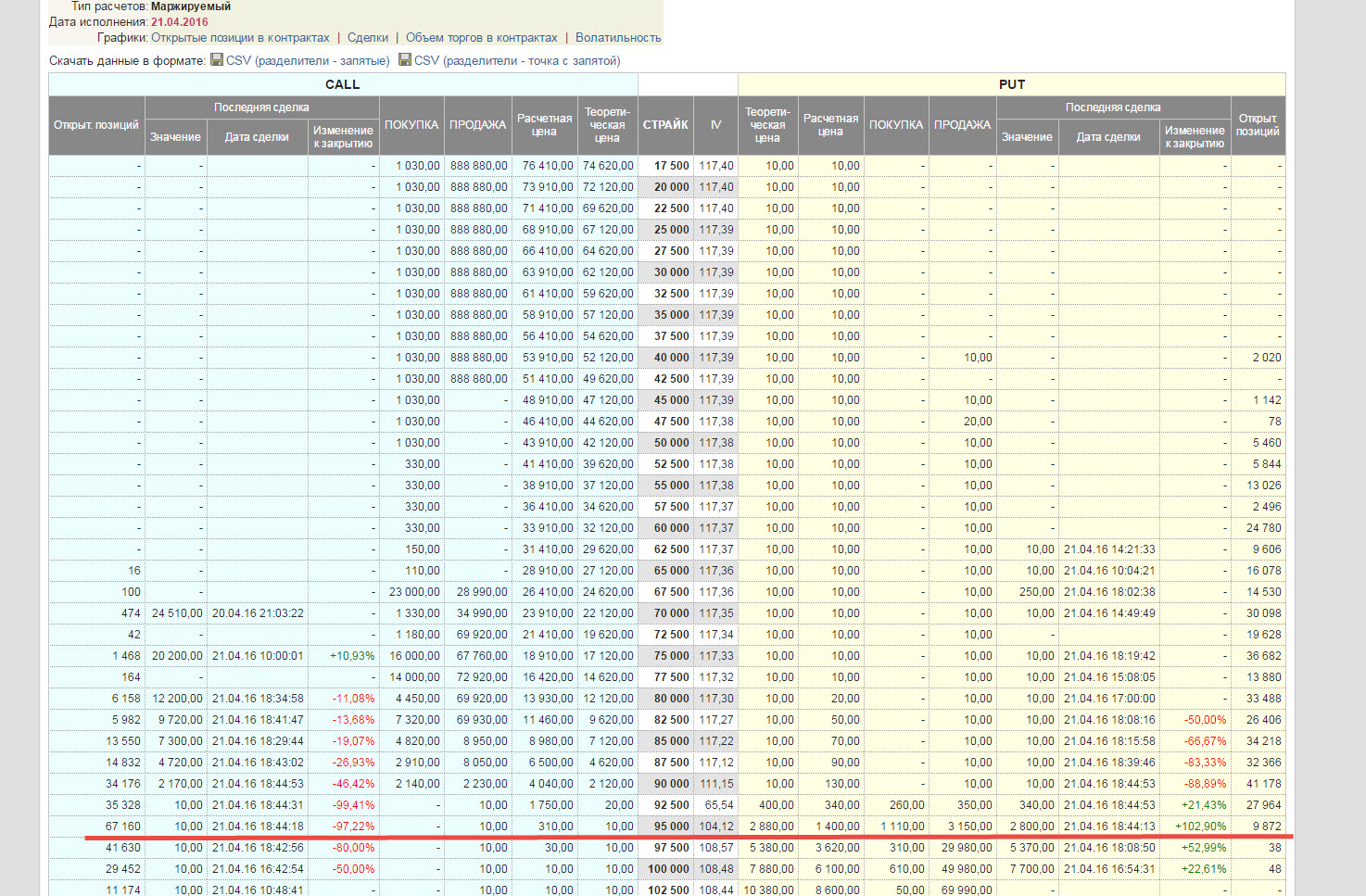Click expiration date '21.04.2016'
This screenshot has height=896, width=1366.
[x=180, y=22]
